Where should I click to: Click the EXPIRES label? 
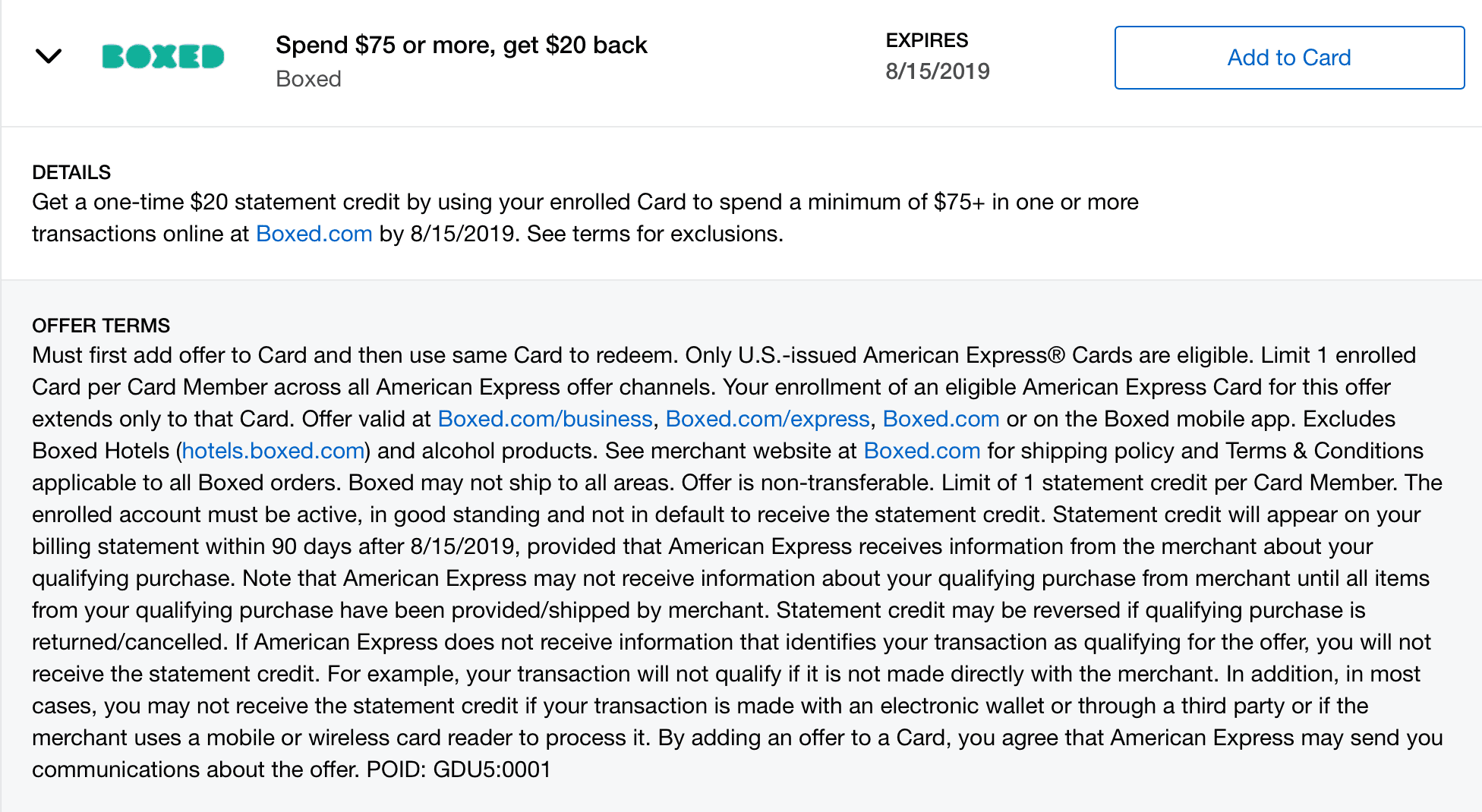click(x=926, y=40)
